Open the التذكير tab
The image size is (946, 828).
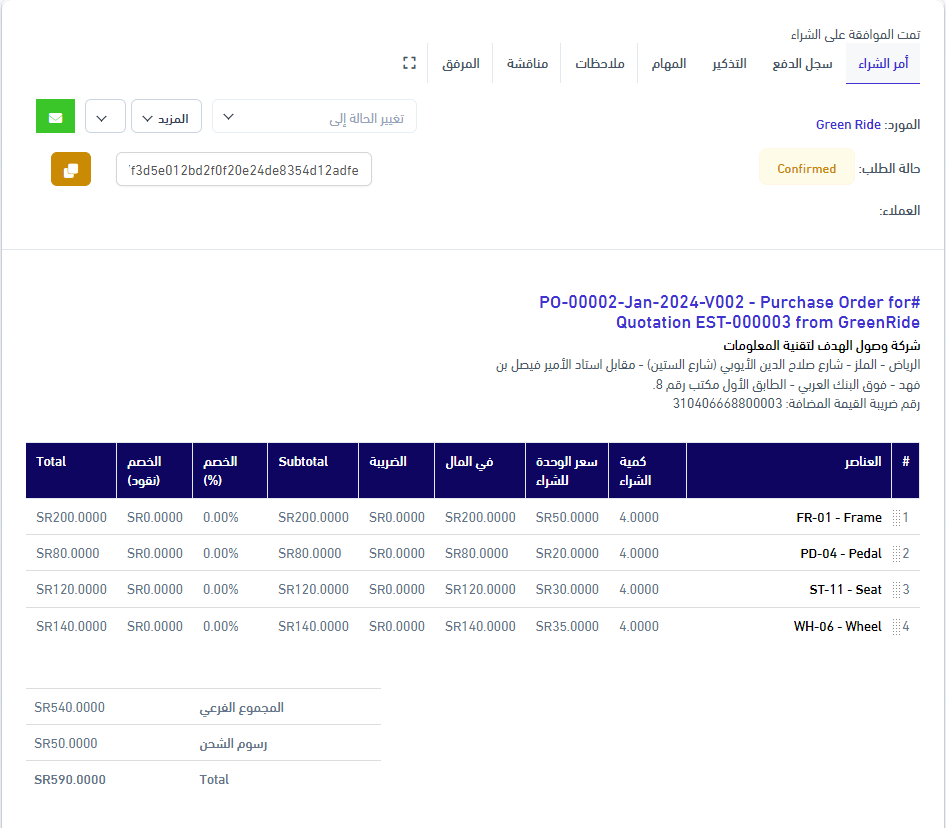click(x=729, y=63)
